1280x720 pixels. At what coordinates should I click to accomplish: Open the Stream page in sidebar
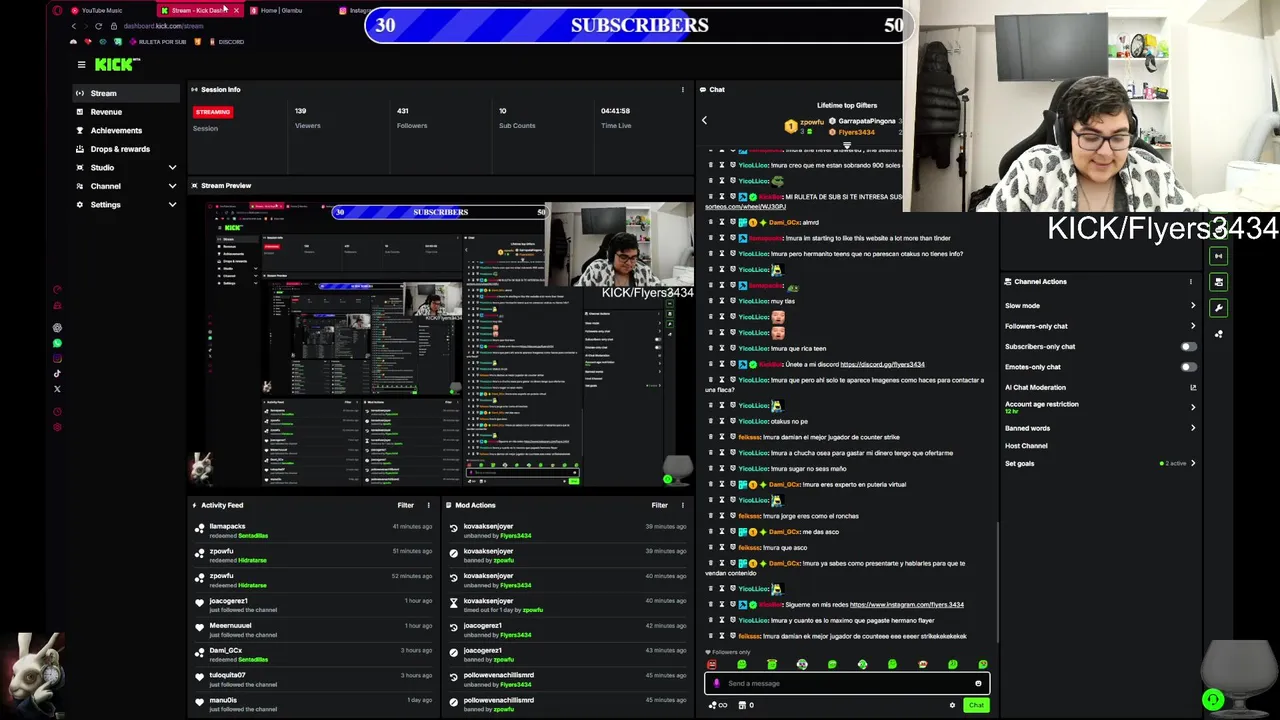[125, 93]
